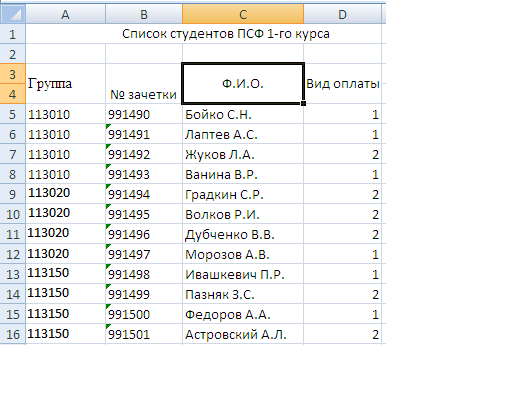Select cell containing 991494
This screenshot has width=519, height=395.
[x=144, y=194]
